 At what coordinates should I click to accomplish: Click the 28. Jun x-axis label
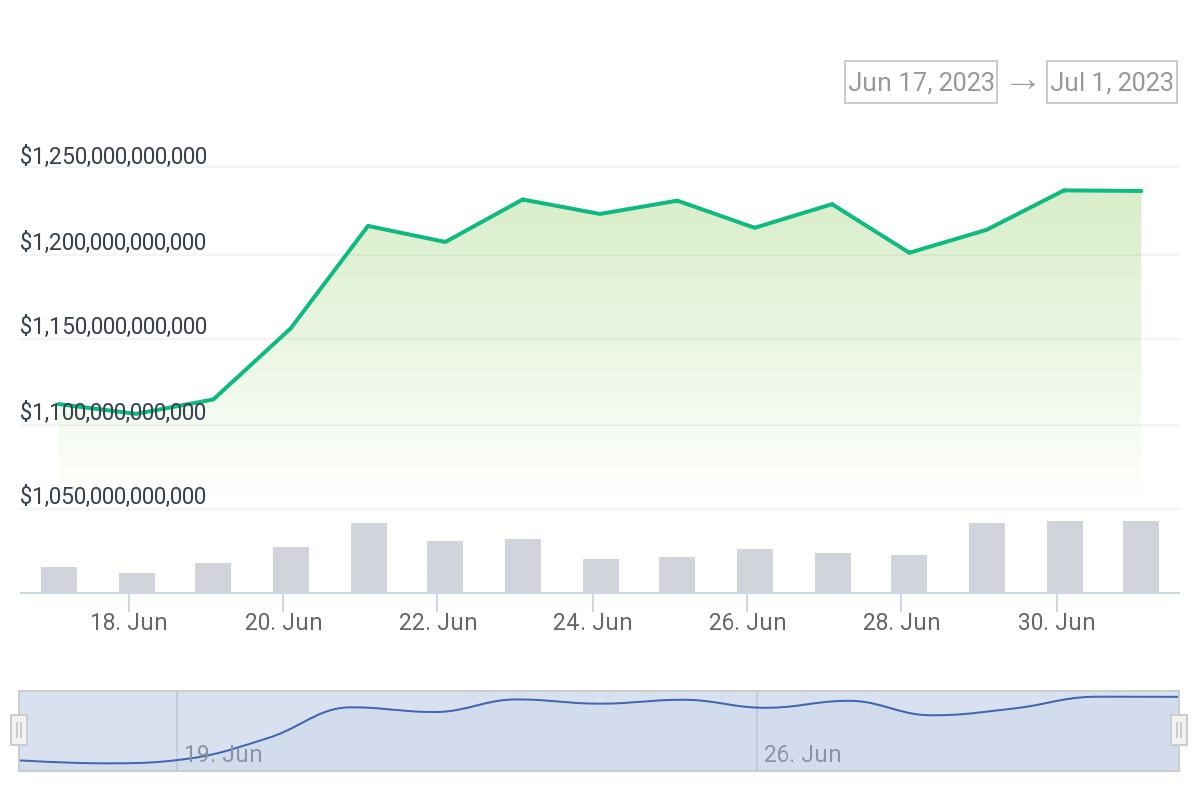pos(901,622)
